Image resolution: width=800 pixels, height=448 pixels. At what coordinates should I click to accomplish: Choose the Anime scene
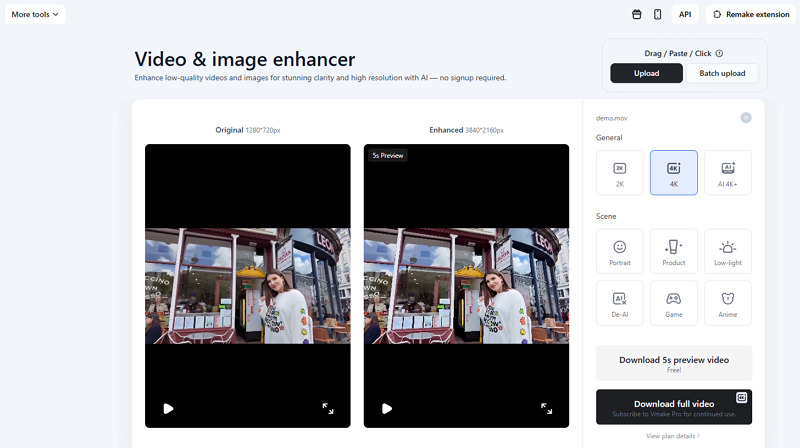pos(728,303)
